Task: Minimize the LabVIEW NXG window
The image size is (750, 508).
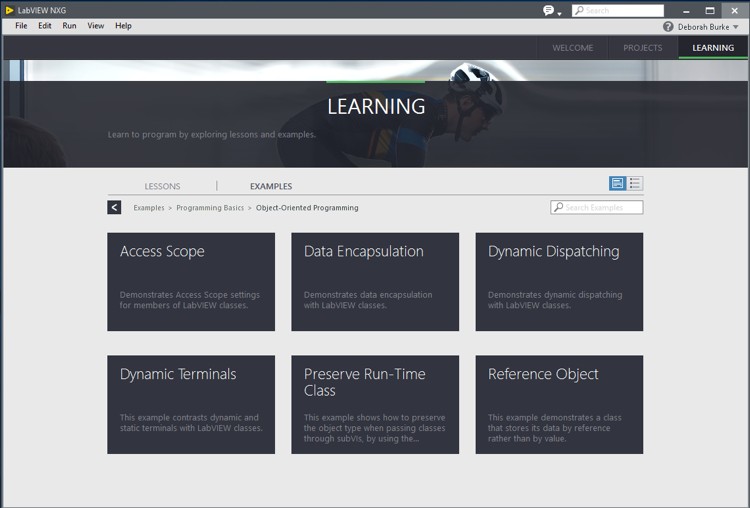Action: 686,11
